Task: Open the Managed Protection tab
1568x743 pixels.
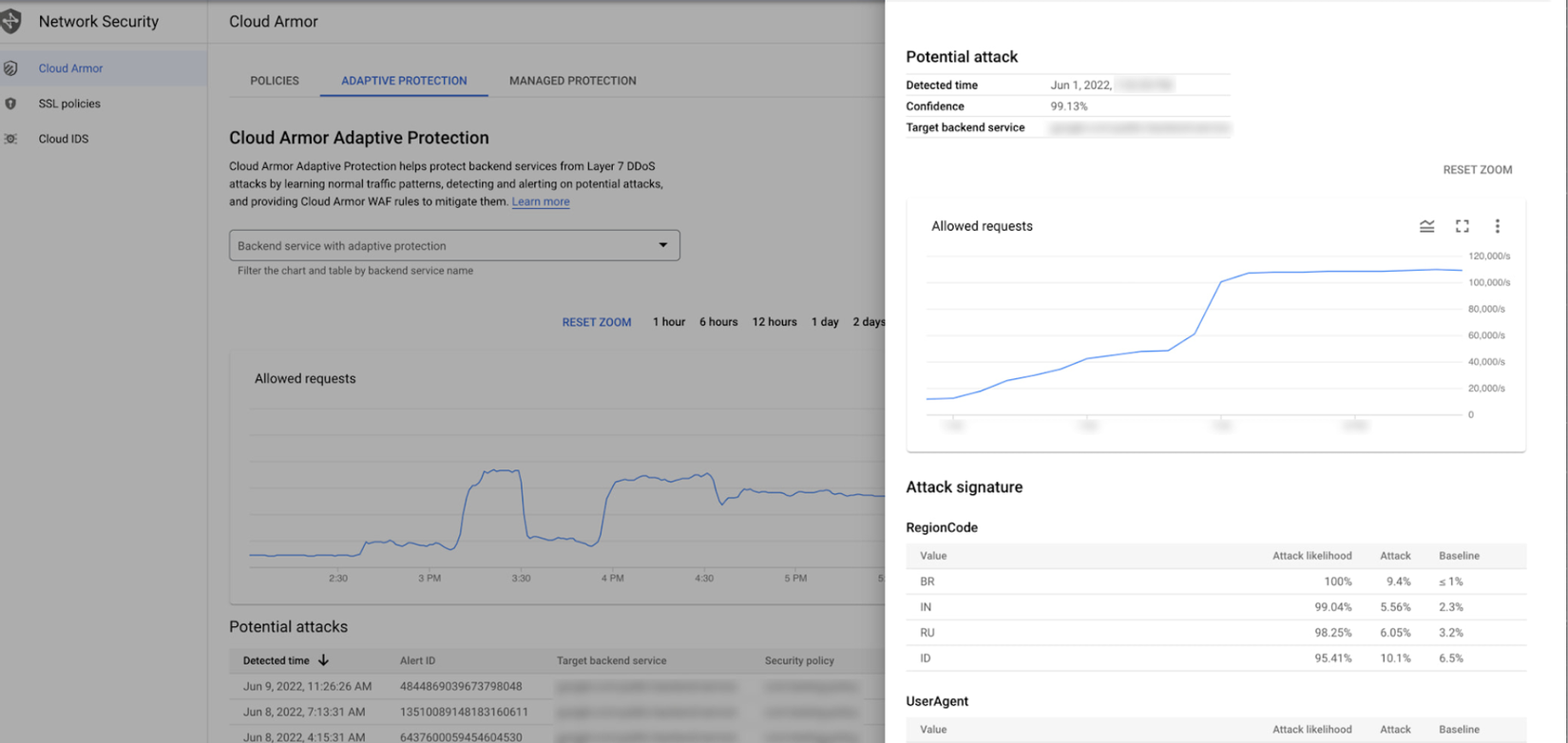Action: [572, 81]
